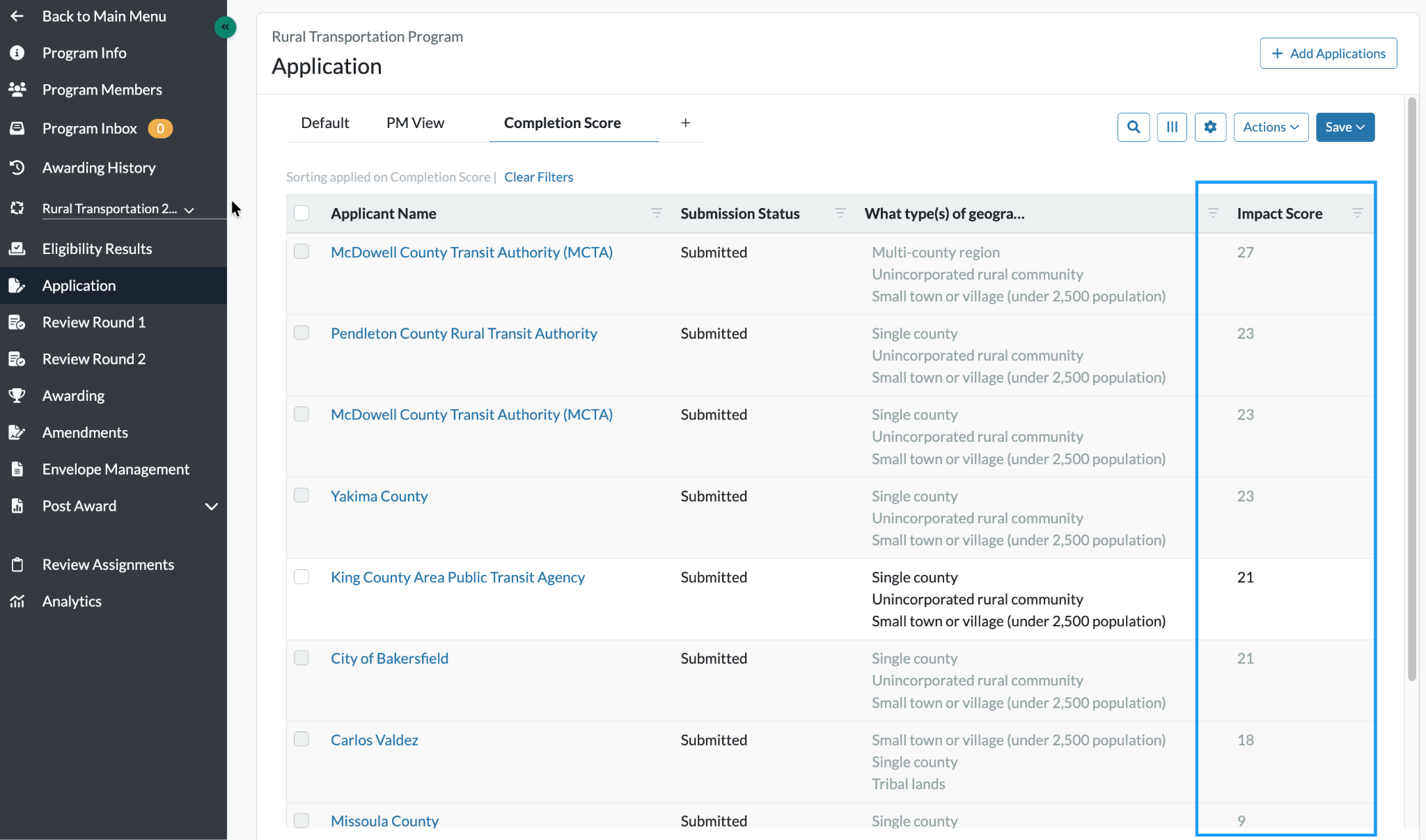Open the City of Bakersfield link
Image resolution: width=1426 pixels, height=840 pixels.
point(389,658)
